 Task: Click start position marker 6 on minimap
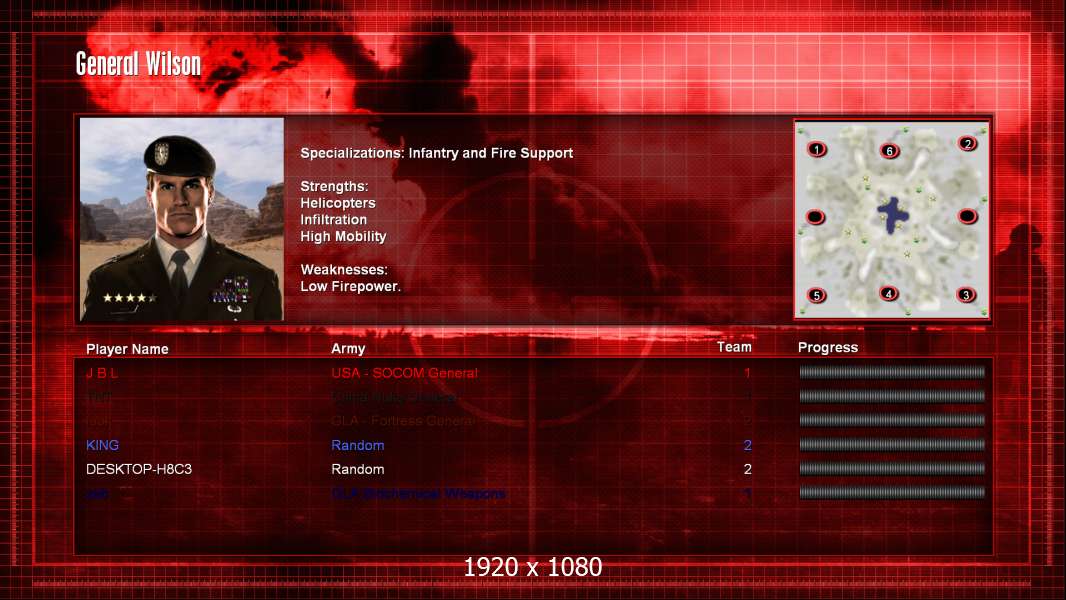point(889,150)
